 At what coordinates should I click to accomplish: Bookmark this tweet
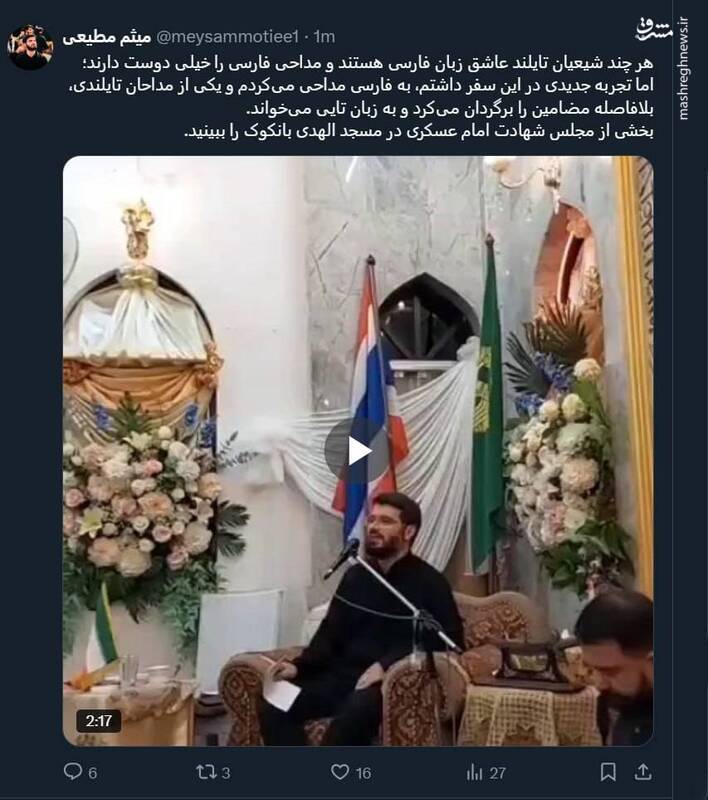pyautogui.click(x=608, y=772)
